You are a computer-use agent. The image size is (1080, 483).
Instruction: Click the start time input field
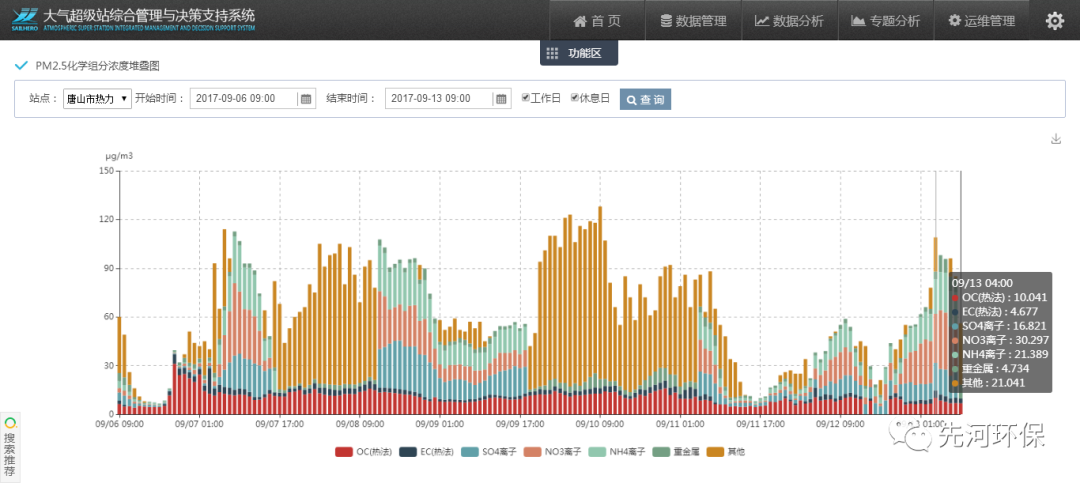pos(245,99)
